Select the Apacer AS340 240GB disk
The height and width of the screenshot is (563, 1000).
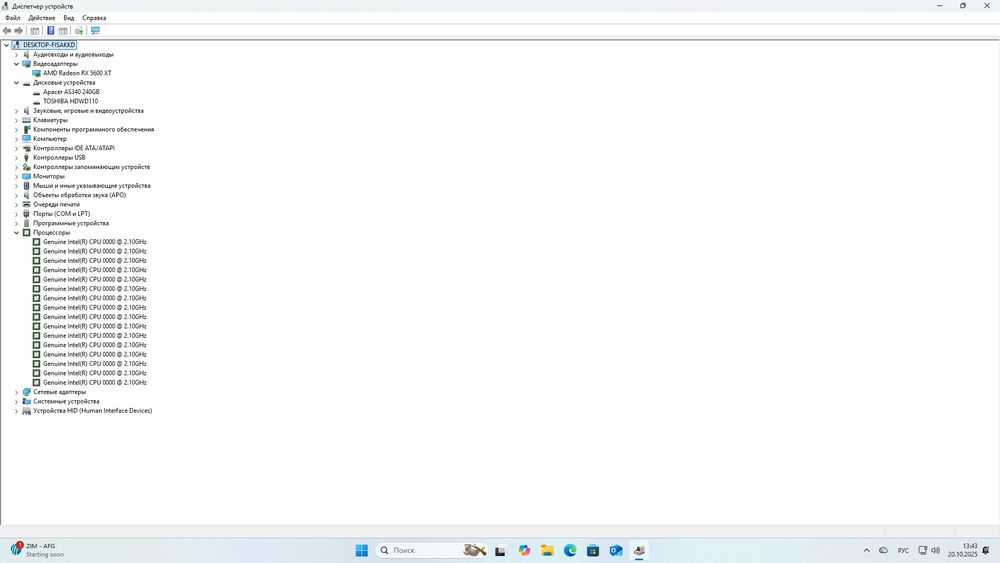click(x=71, y=92)
